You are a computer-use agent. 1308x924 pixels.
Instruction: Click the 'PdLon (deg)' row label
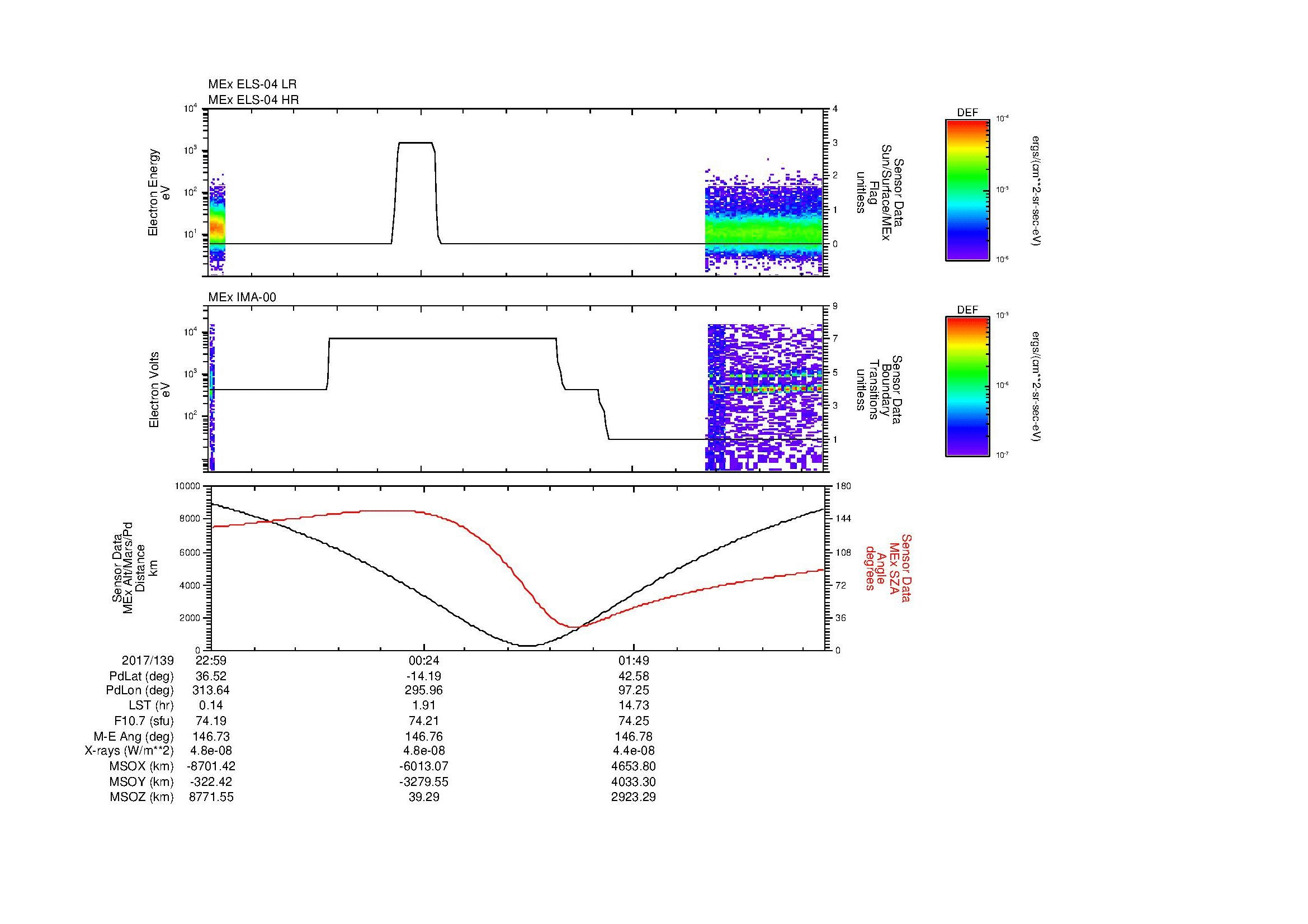coord(140,690)
